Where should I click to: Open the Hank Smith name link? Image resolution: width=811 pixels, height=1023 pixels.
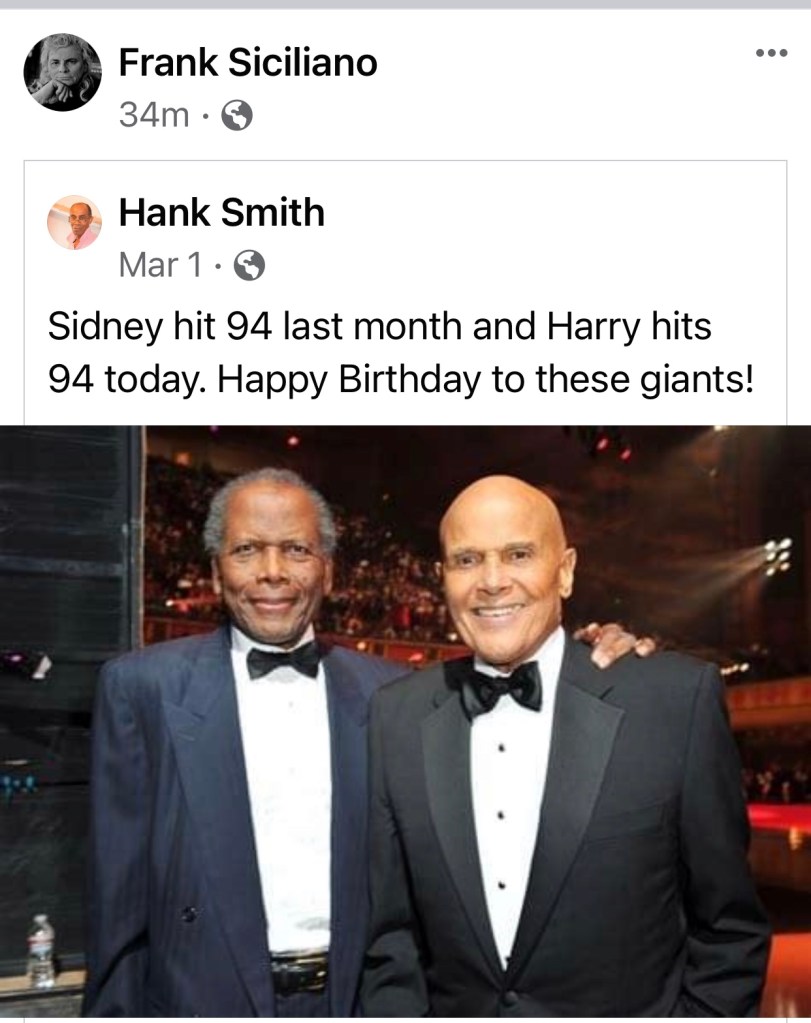click(221, 212)
